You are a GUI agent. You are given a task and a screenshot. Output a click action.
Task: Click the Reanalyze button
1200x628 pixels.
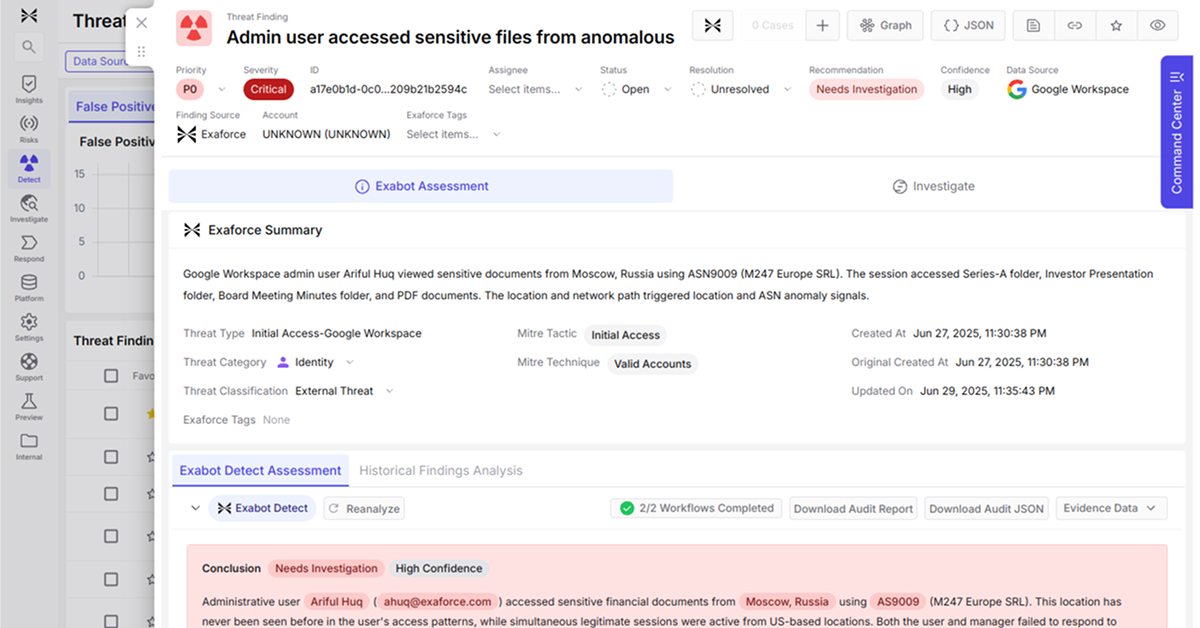coord(364,508)
